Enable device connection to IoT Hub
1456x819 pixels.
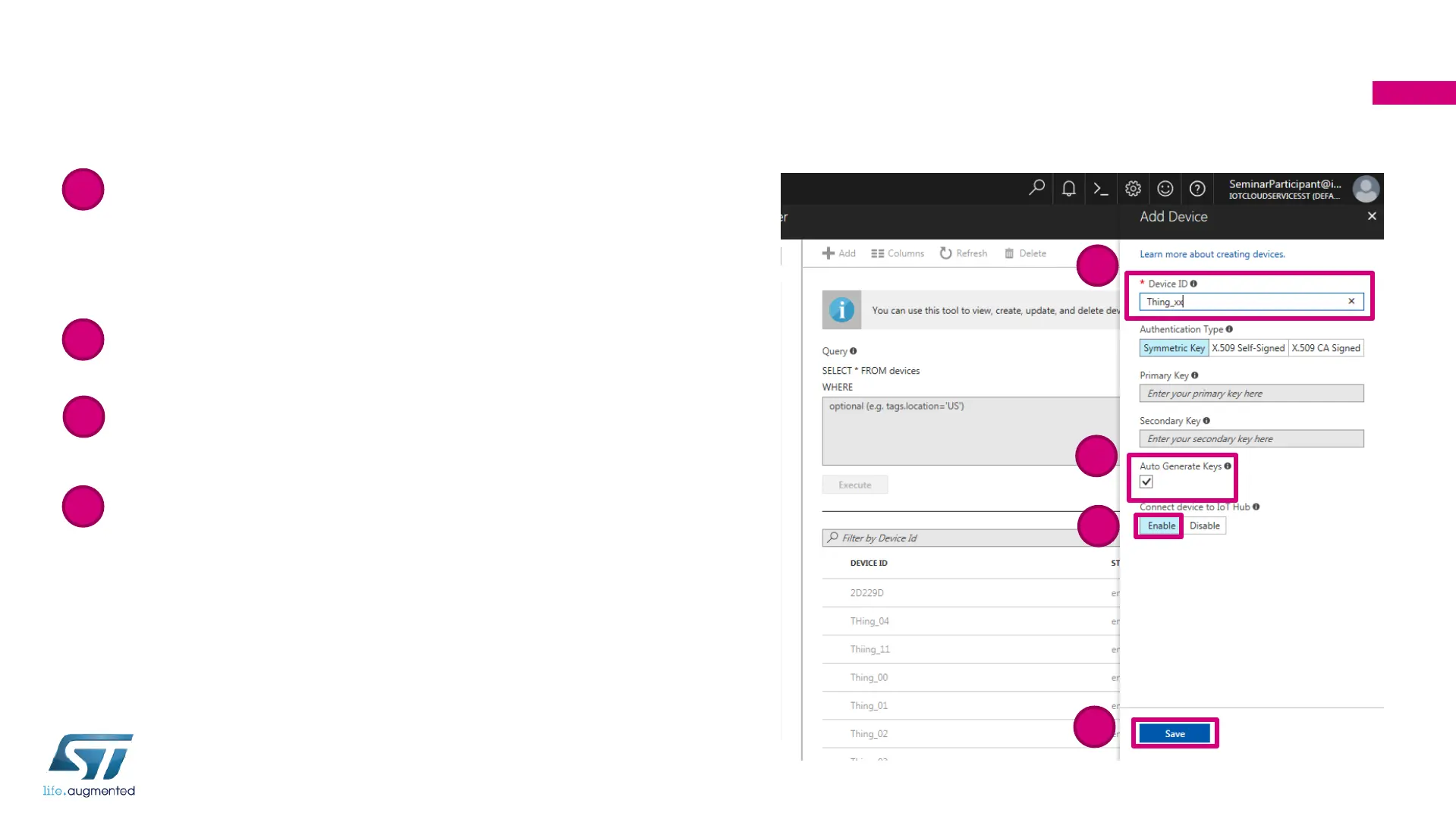pyautogui.click(x=1161, y=526)
